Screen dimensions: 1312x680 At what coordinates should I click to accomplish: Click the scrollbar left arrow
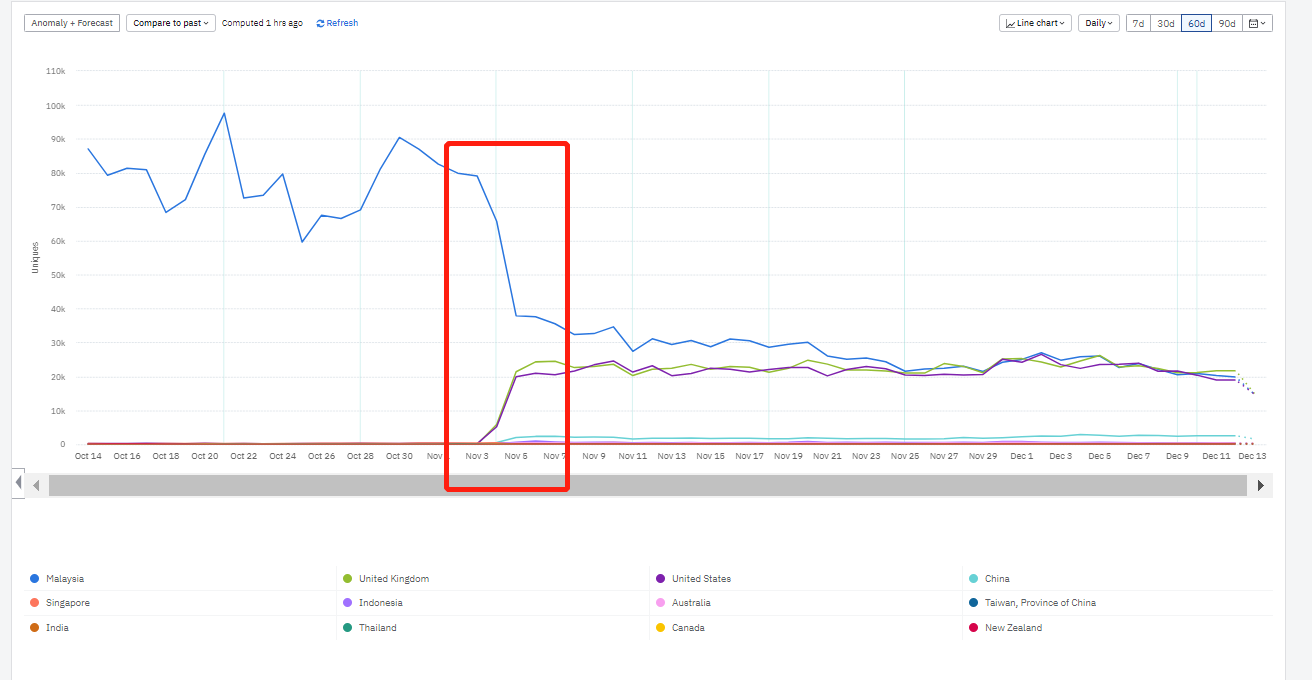[x=36, y=486]
